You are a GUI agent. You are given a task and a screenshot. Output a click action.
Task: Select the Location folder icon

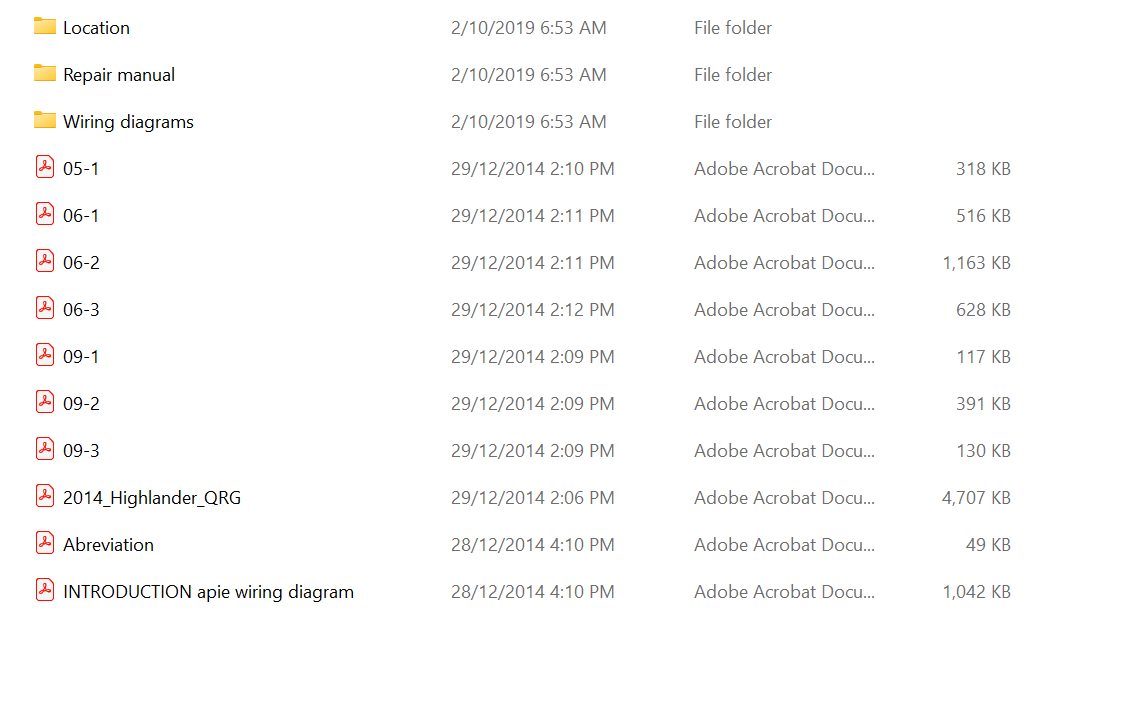[45, 27]
